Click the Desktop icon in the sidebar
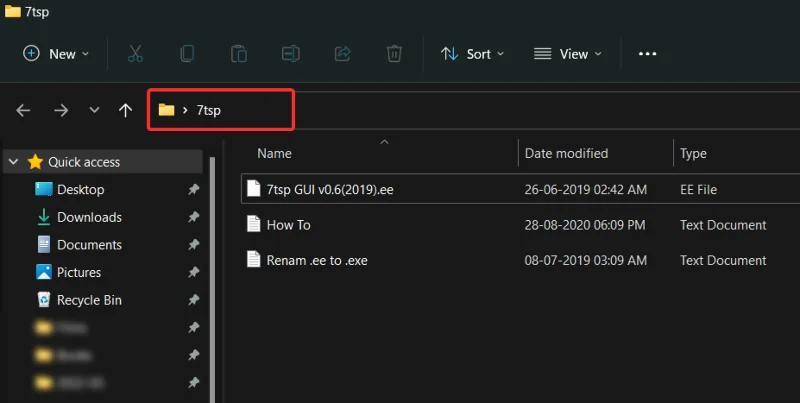 pos(44,189)
